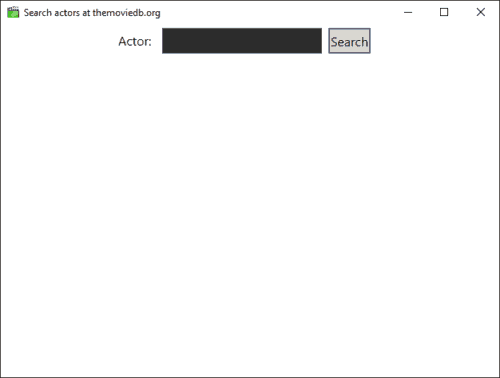Viewport: 500px width, 378px height.
Task: Close the Search actors window
Action: (481, 12)
